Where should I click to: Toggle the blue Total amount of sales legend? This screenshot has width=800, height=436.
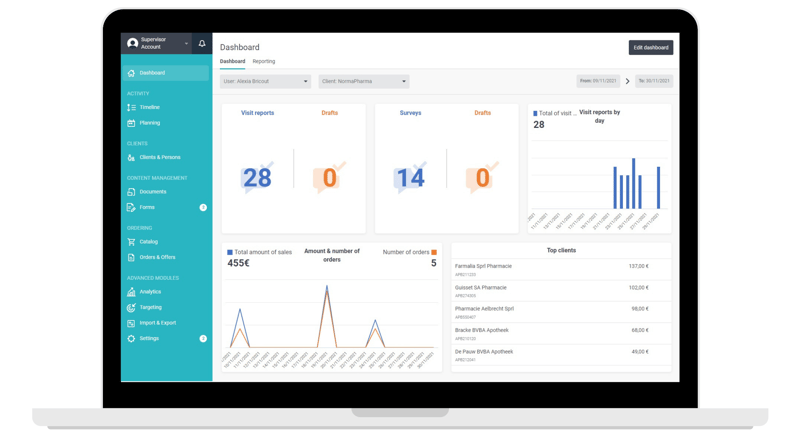(x=230, y=252)
